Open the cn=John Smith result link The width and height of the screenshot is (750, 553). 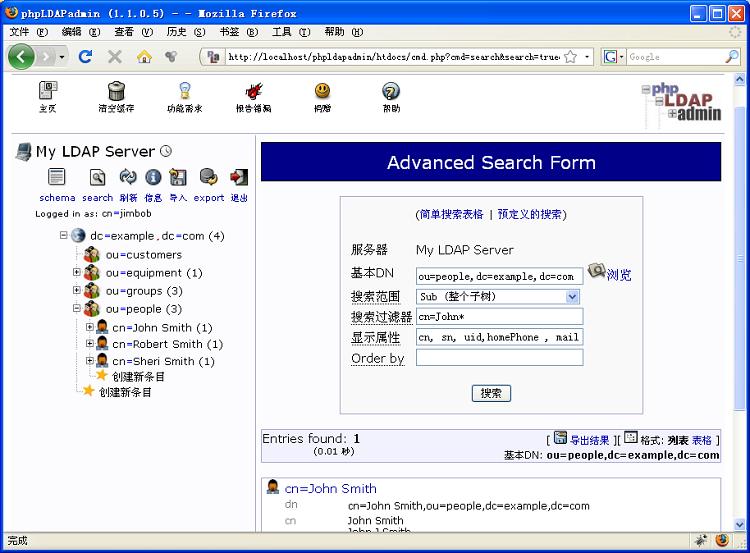click(x=330, y=489)
